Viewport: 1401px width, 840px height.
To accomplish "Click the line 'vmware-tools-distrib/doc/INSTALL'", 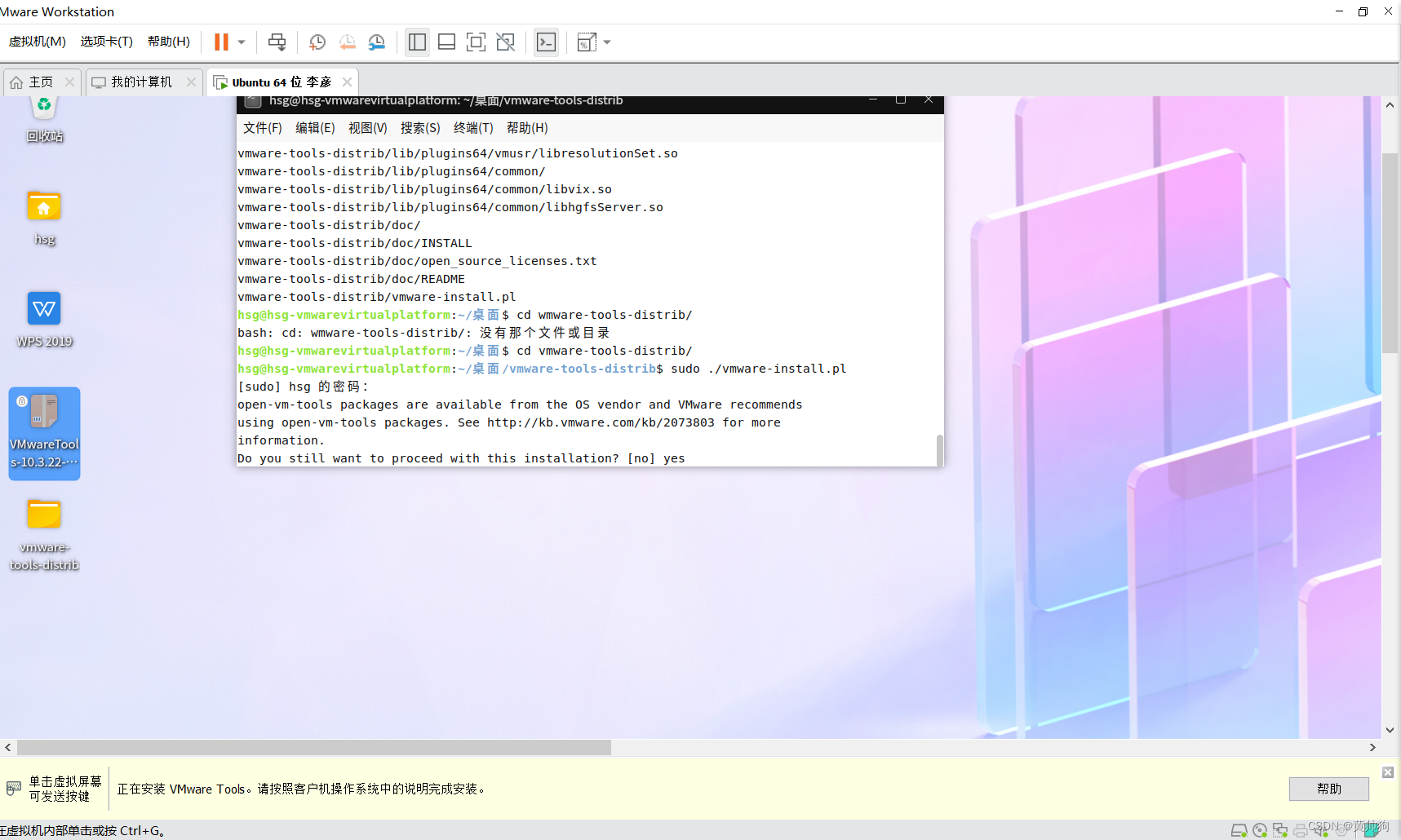I will coord(355,243).
